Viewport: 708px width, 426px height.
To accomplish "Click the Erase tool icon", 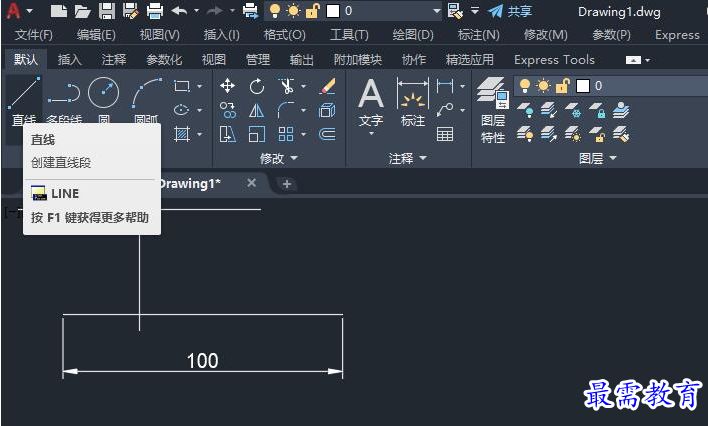I will pyautogui.click(x=327, y=86).
